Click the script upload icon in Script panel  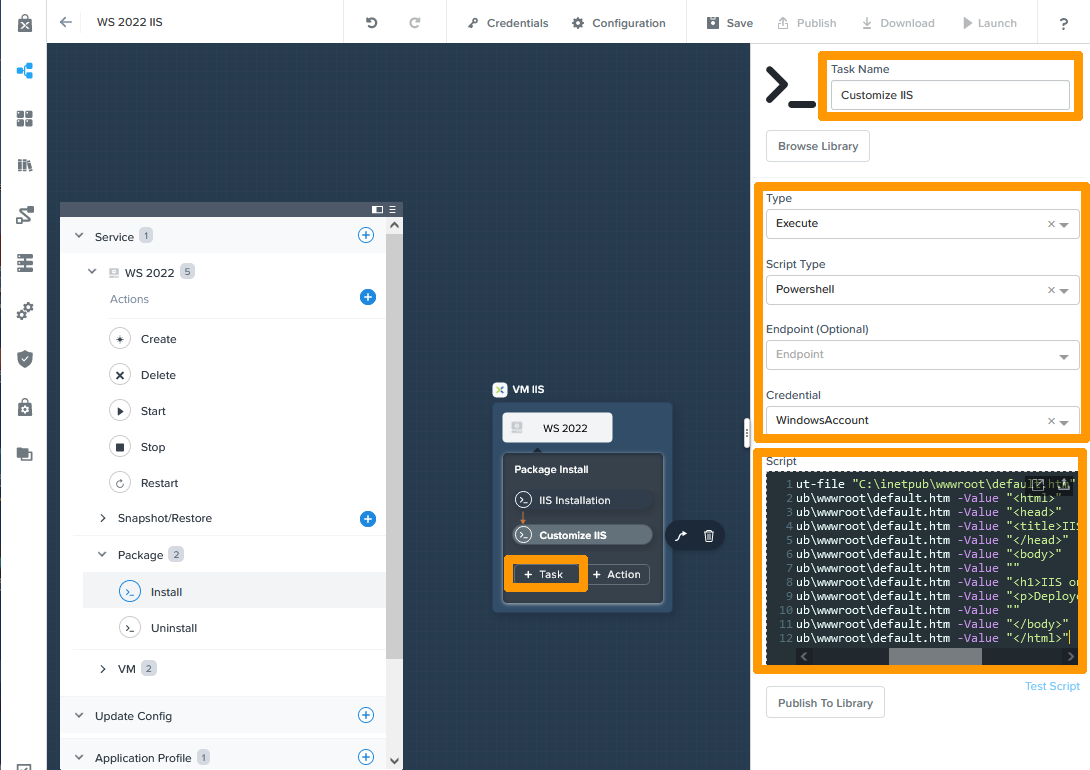click(1064, 485)
